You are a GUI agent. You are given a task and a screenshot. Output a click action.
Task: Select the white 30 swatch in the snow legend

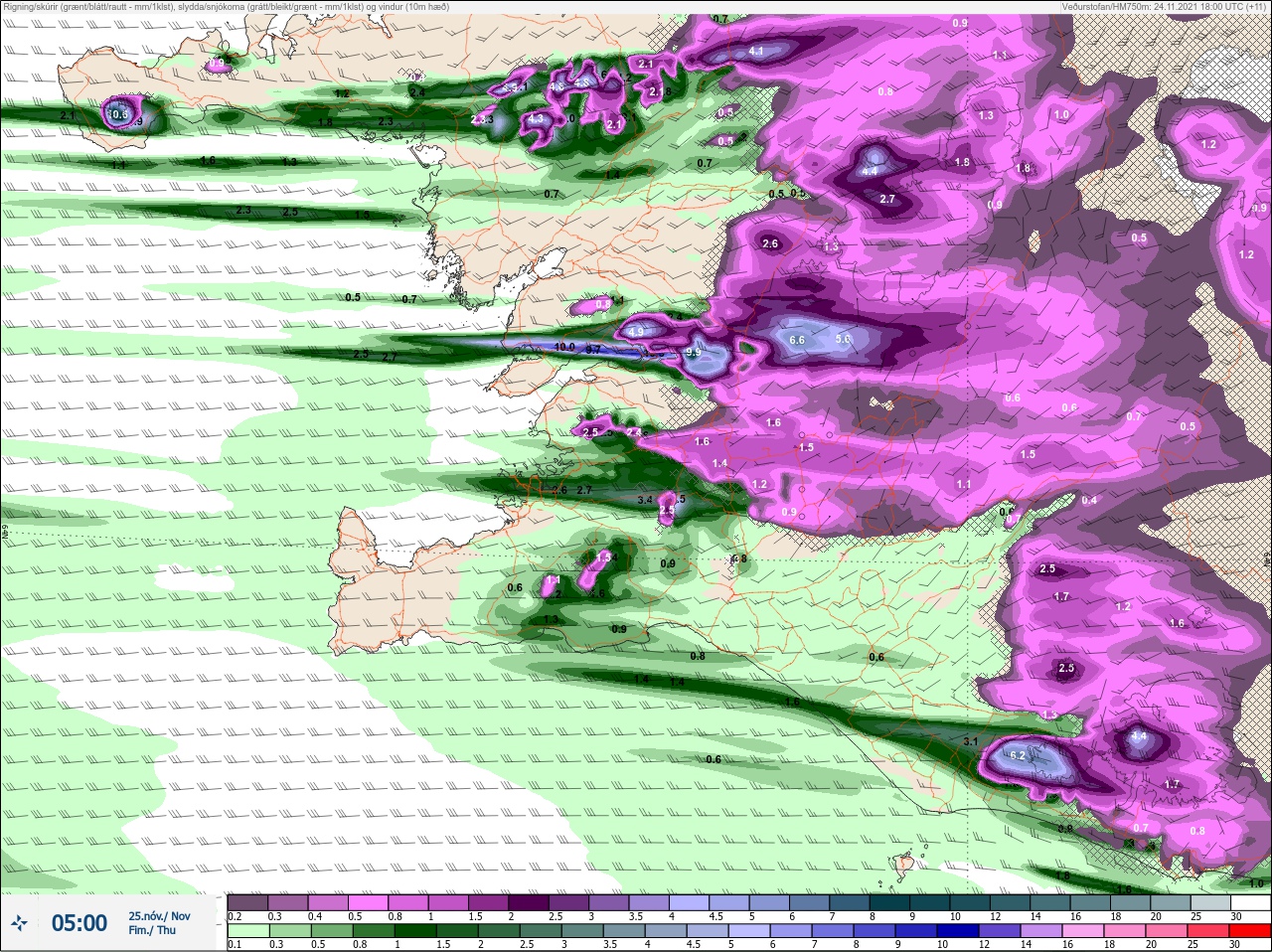1251,902
